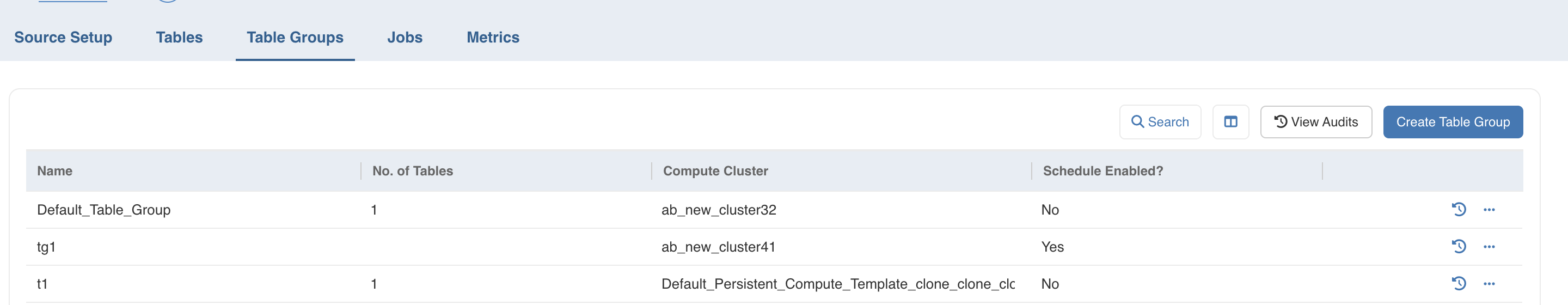Image resolution: width=1568 pixels, height=305 pixels.
Task: Switch to the Source Setup tab
Action: [63, 37]
